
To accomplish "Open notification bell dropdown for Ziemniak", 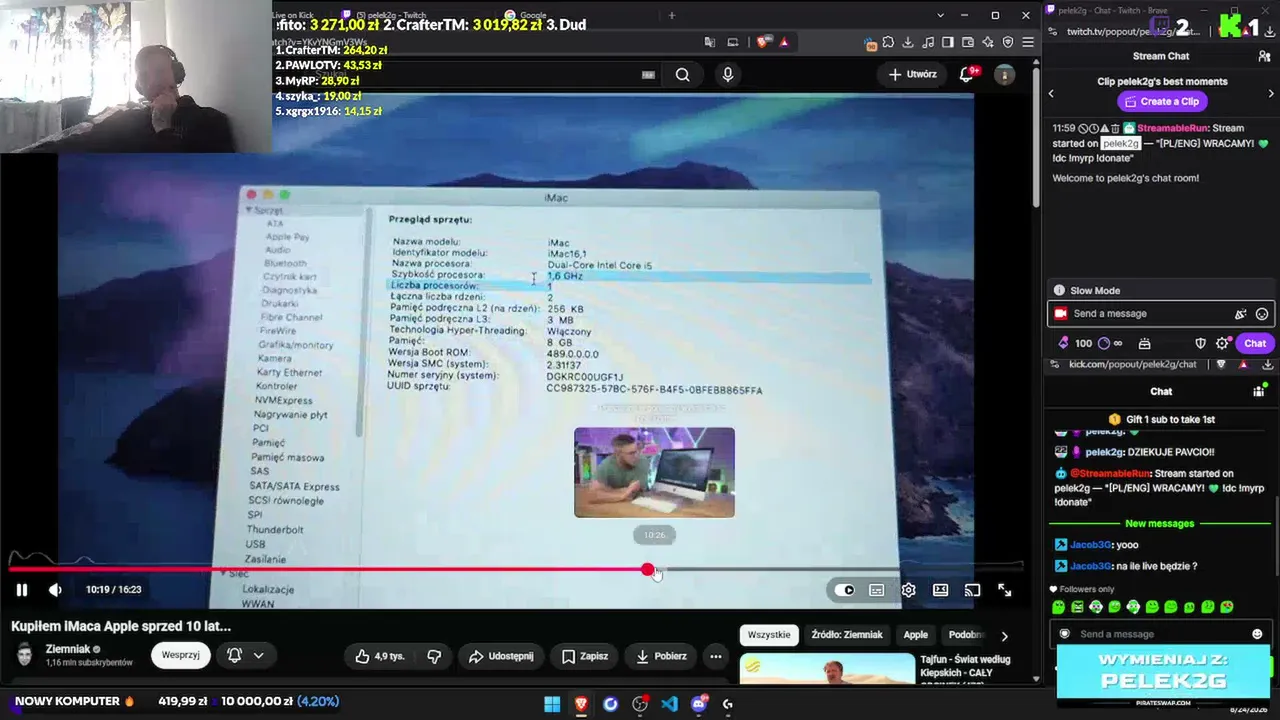I will pyautogui.click(x=245, y=655).
